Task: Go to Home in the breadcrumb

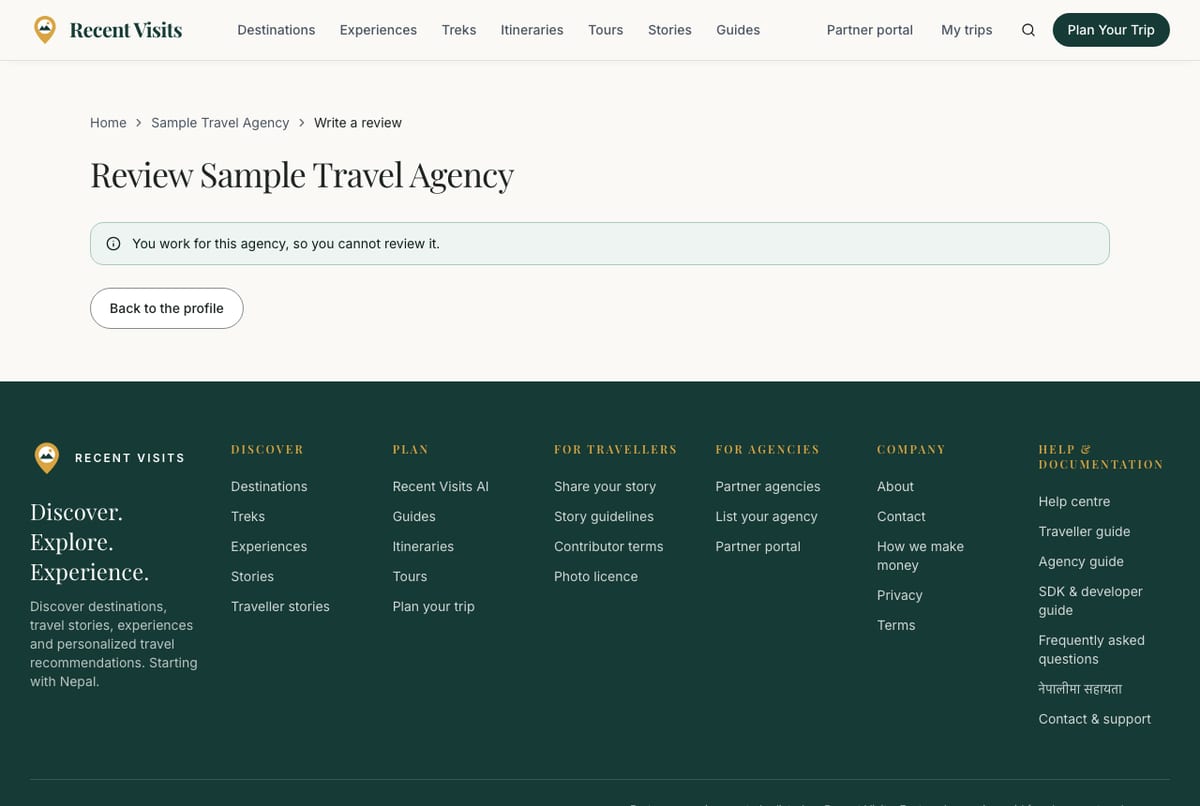Action: click(x=108, y=123)
